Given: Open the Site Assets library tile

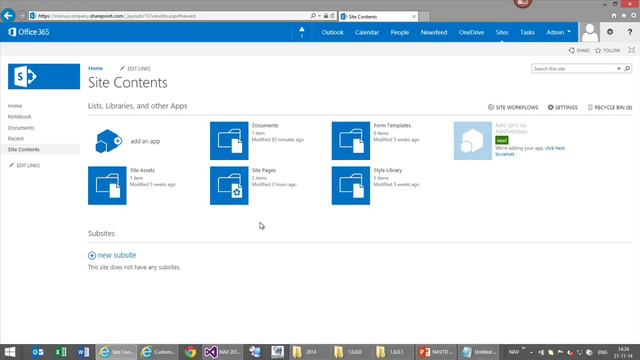Looking at the screenshot, I should pyautogui.click(x=107, y=185).
